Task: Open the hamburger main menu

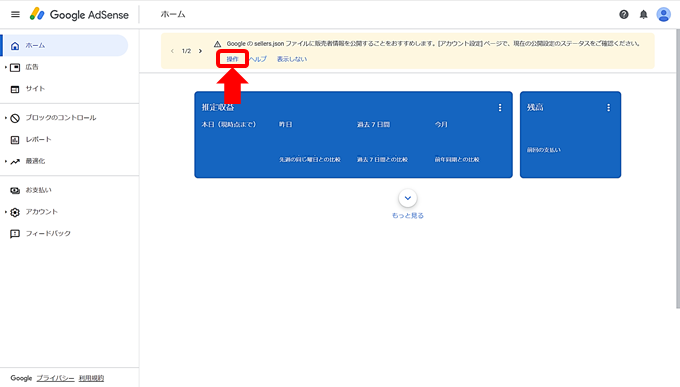Action: coord(15,14)
